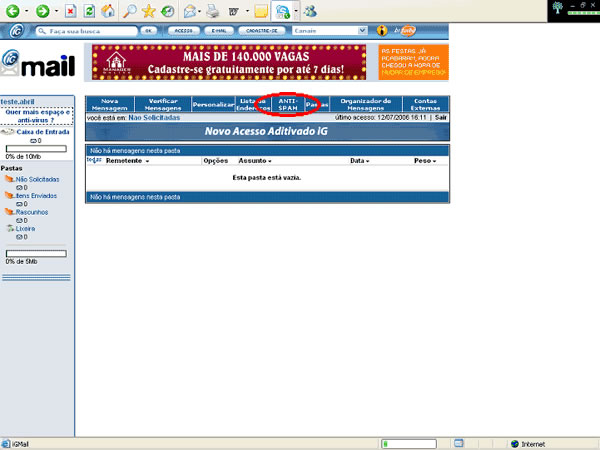Expand the Canais dropdown list
Viewport: 600px width, 450px height.
coord(361,31)
